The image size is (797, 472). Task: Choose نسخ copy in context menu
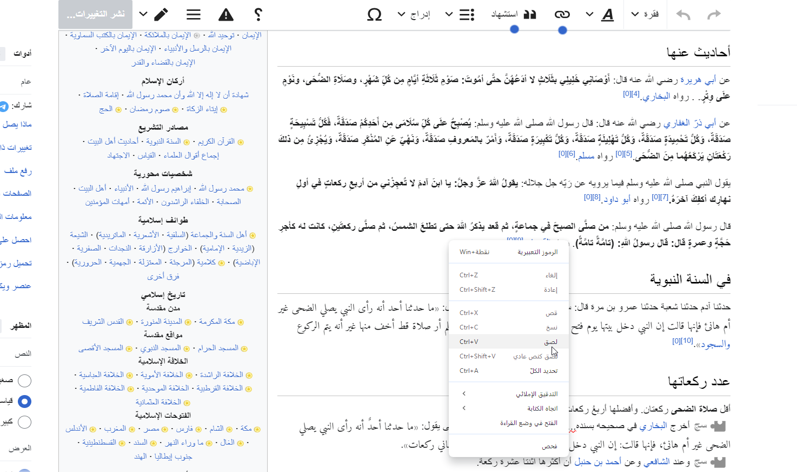click(508, 327)
